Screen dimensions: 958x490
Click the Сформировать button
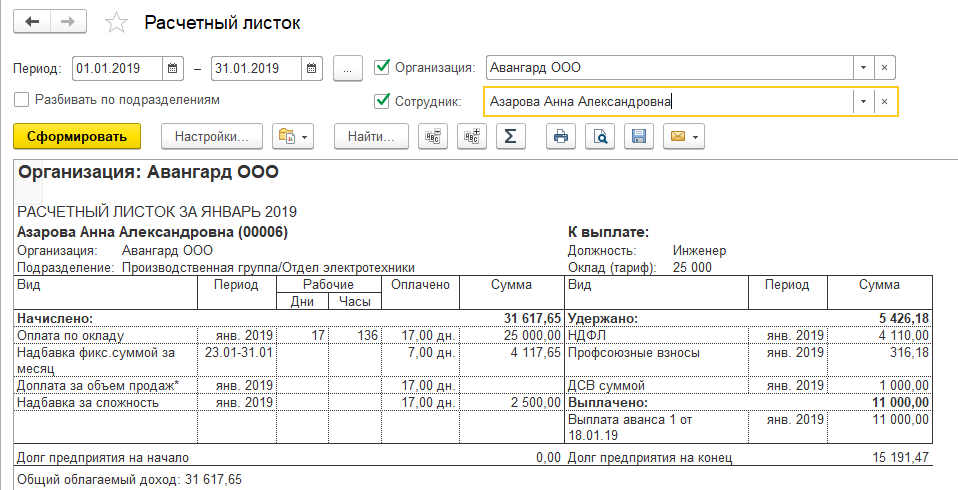coord(77,136)
